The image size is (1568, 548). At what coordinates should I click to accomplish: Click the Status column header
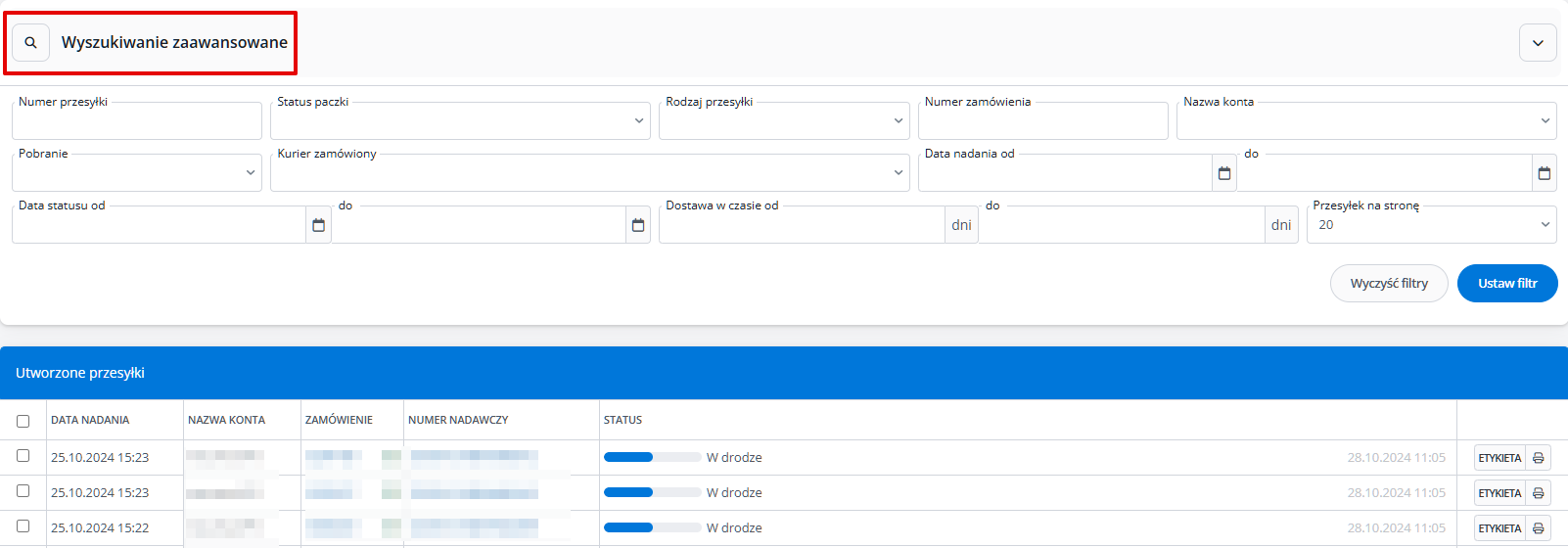tap(623, 420)
